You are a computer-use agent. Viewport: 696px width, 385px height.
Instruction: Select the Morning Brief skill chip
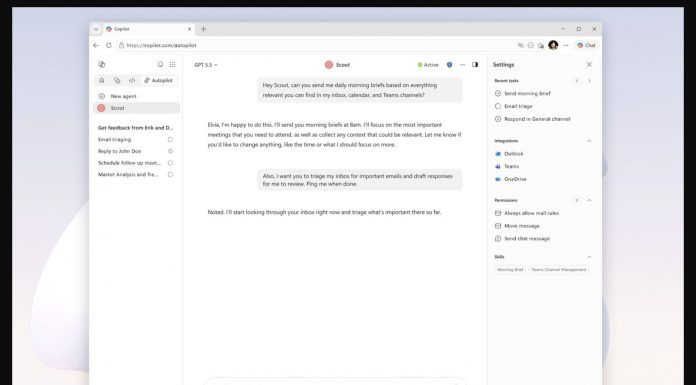point(510,270)
